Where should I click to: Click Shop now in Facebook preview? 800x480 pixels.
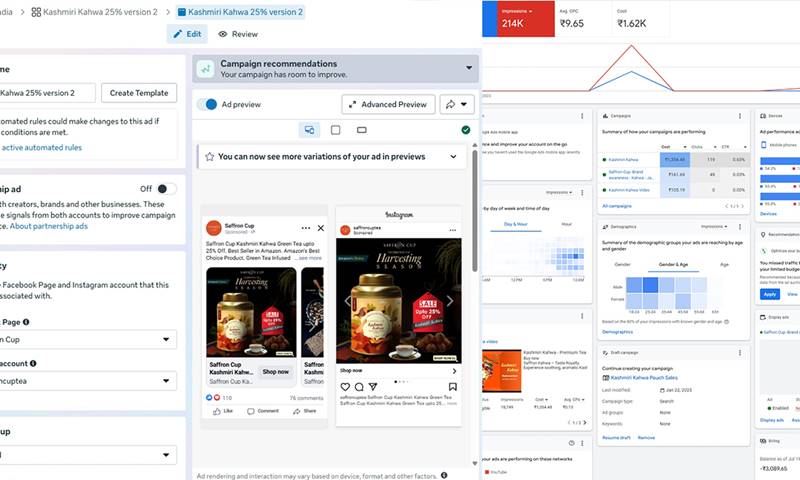pyautogui.click(x=276, y=372)
